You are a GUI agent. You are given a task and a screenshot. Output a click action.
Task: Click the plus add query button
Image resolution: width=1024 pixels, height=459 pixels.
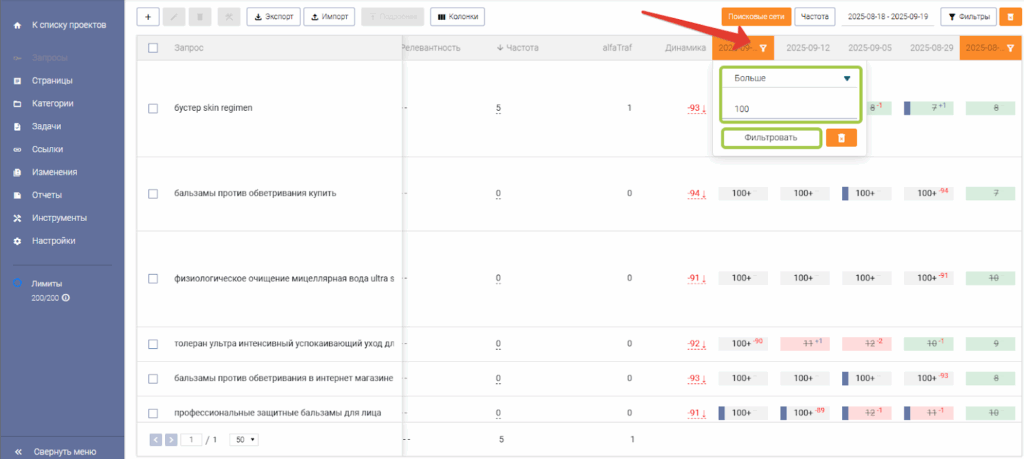point(148,17)
